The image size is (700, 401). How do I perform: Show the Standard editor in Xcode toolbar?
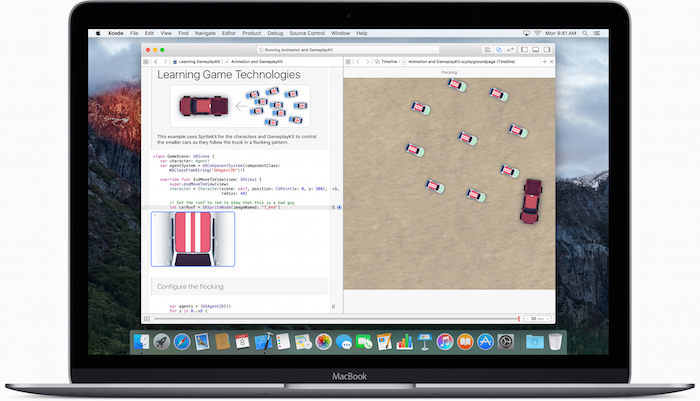[488, 50]
